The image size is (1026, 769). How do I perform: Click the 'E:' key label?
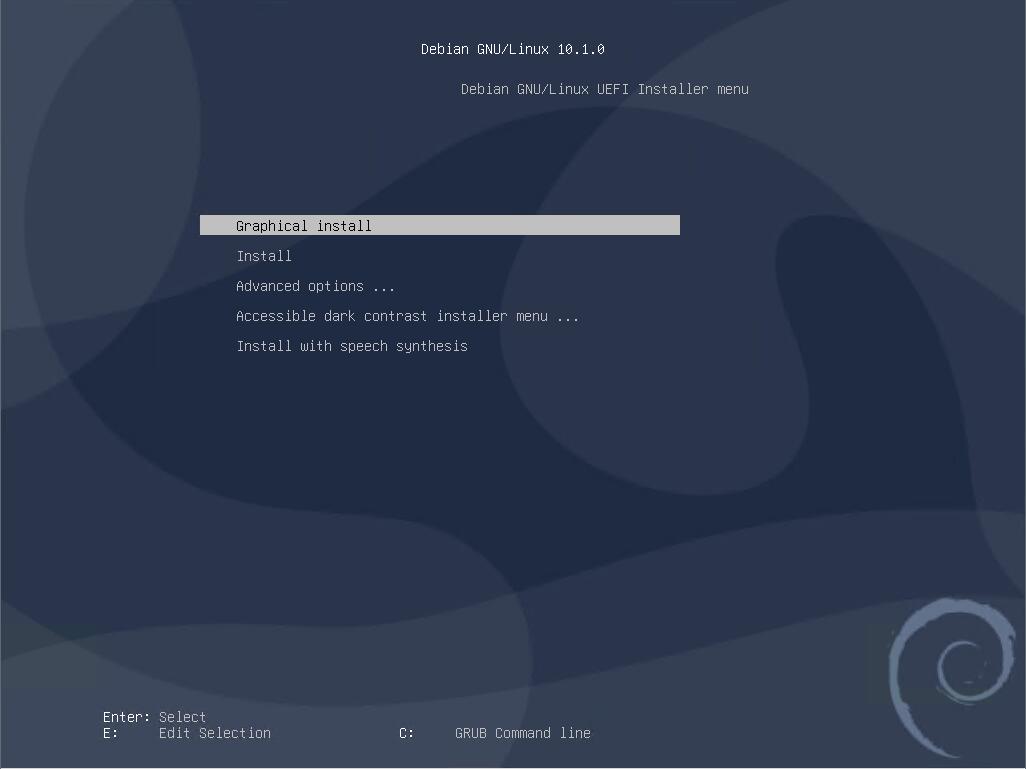click(x=110, y=733)
